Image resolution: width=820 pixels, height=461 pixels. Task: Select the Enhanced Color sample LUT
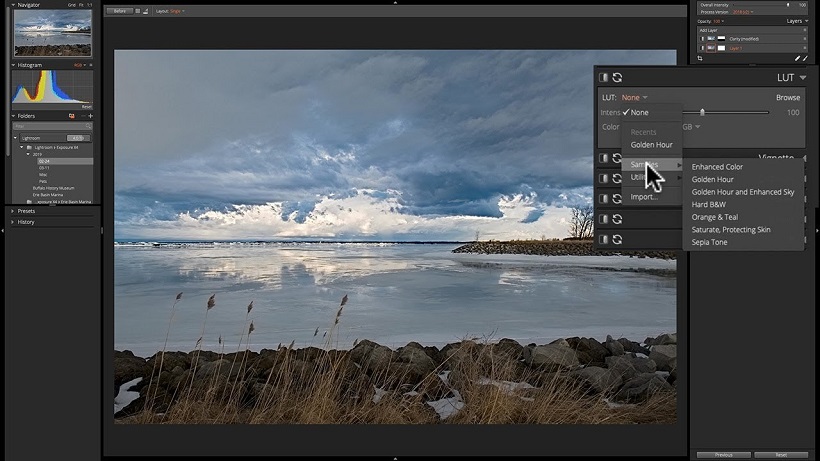717,167
